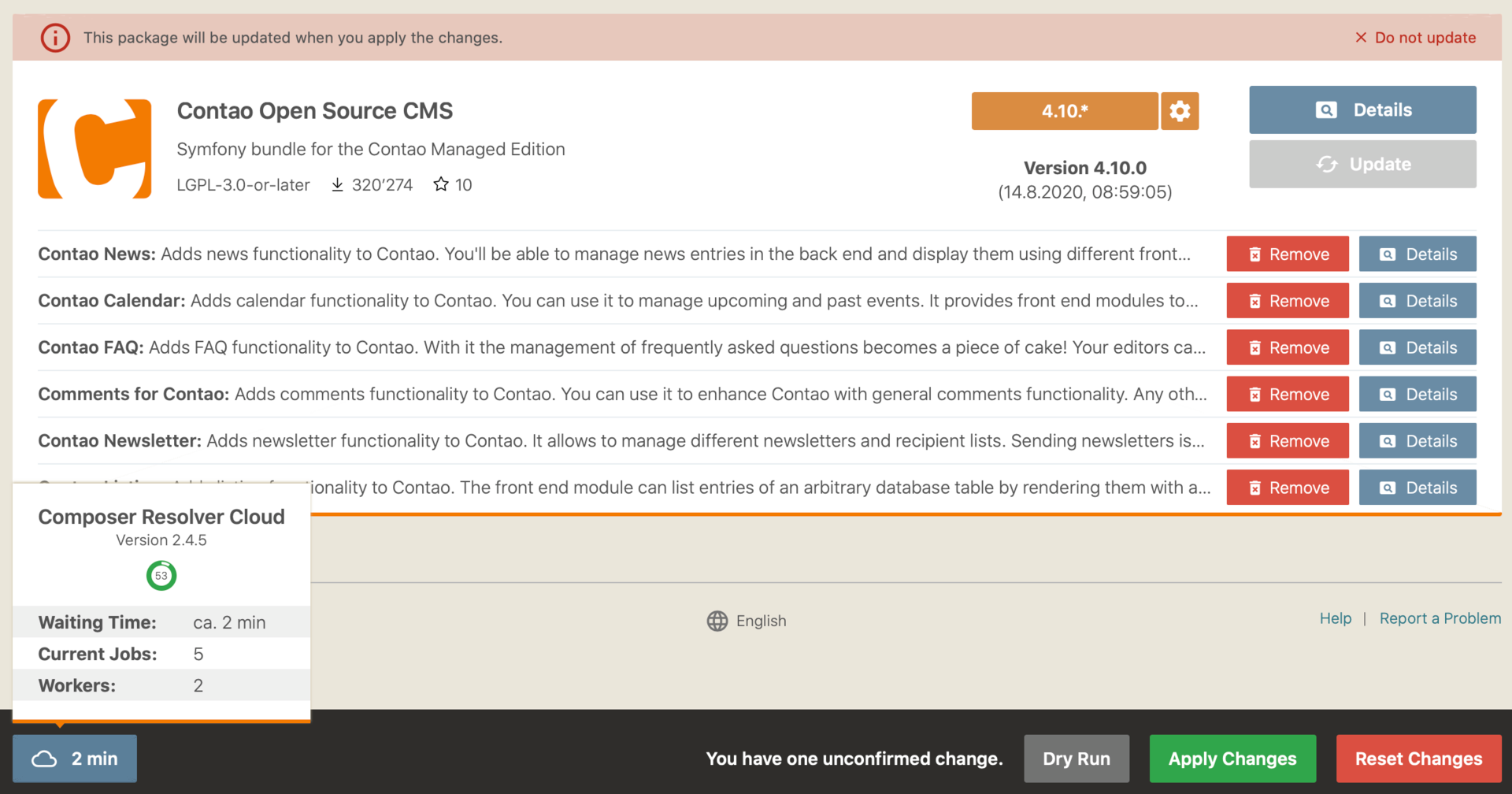
Task: Click the magnifier icon in main Details button
Action: point(1326,109)
